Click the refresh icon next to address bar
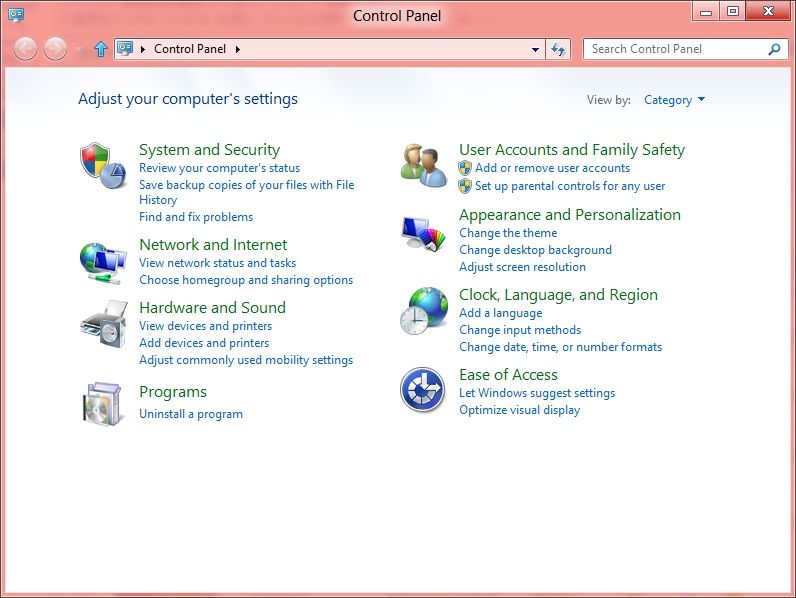The image size is (796, 598). (x=558, y=49)
